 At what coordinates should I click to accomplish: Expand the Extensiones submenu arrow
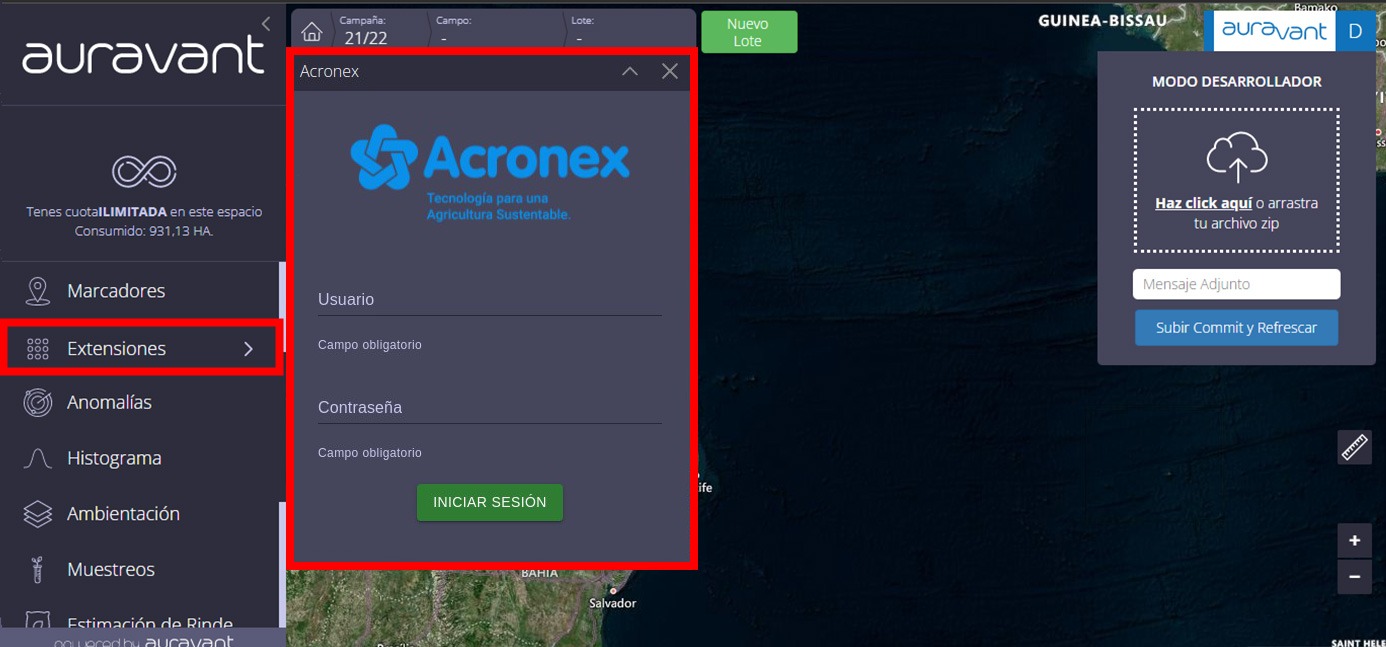click(248, 349)
